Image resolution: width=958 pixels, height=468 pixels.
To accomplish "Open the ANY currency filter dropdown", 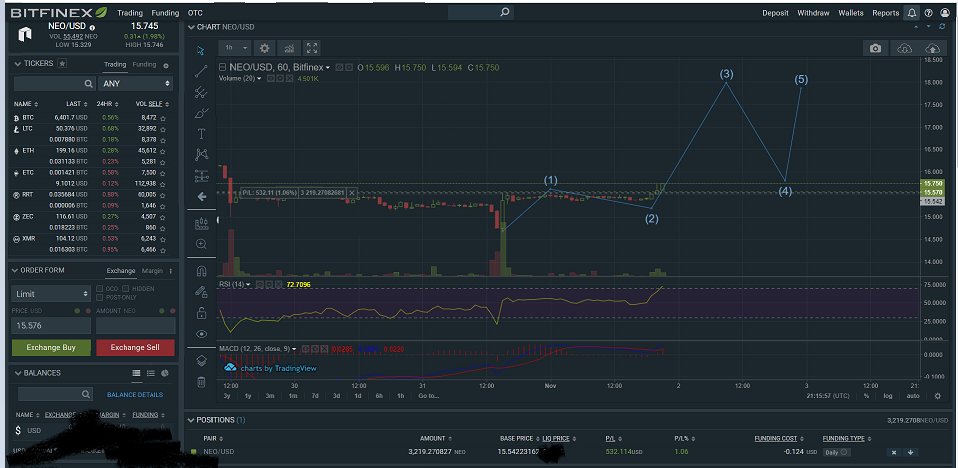I will coord(135,83).
